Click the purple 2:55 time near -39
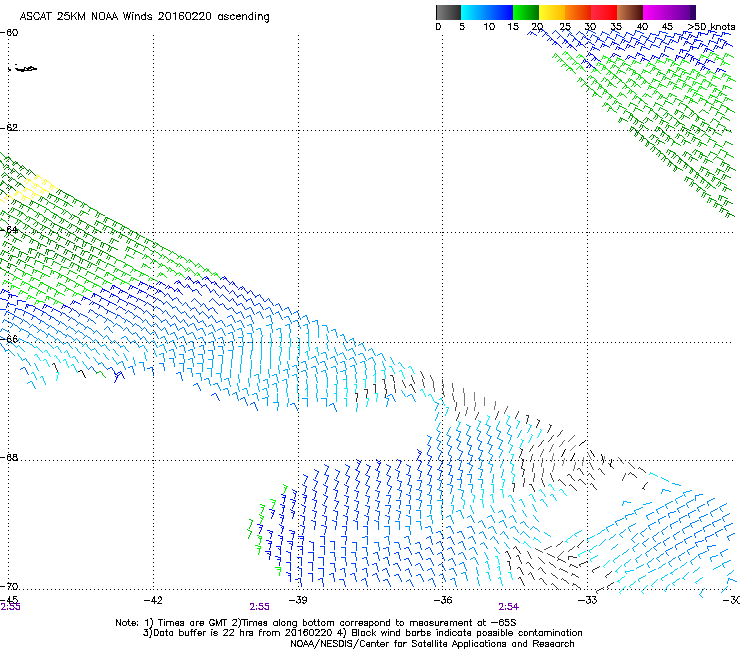The height and width of the screenshot is (650, 740). pyautogui.click(x=260, y=607)
